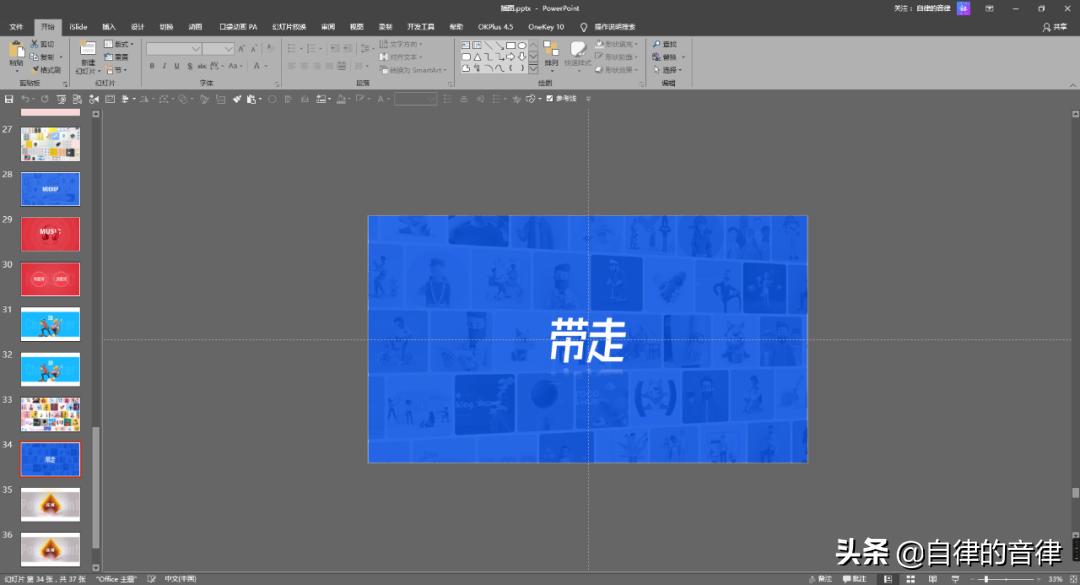The width and height of the screenshot is (1080, 585).
Task: Click the New Slide (新建幻灯片) button
Action: click(87, 57)
